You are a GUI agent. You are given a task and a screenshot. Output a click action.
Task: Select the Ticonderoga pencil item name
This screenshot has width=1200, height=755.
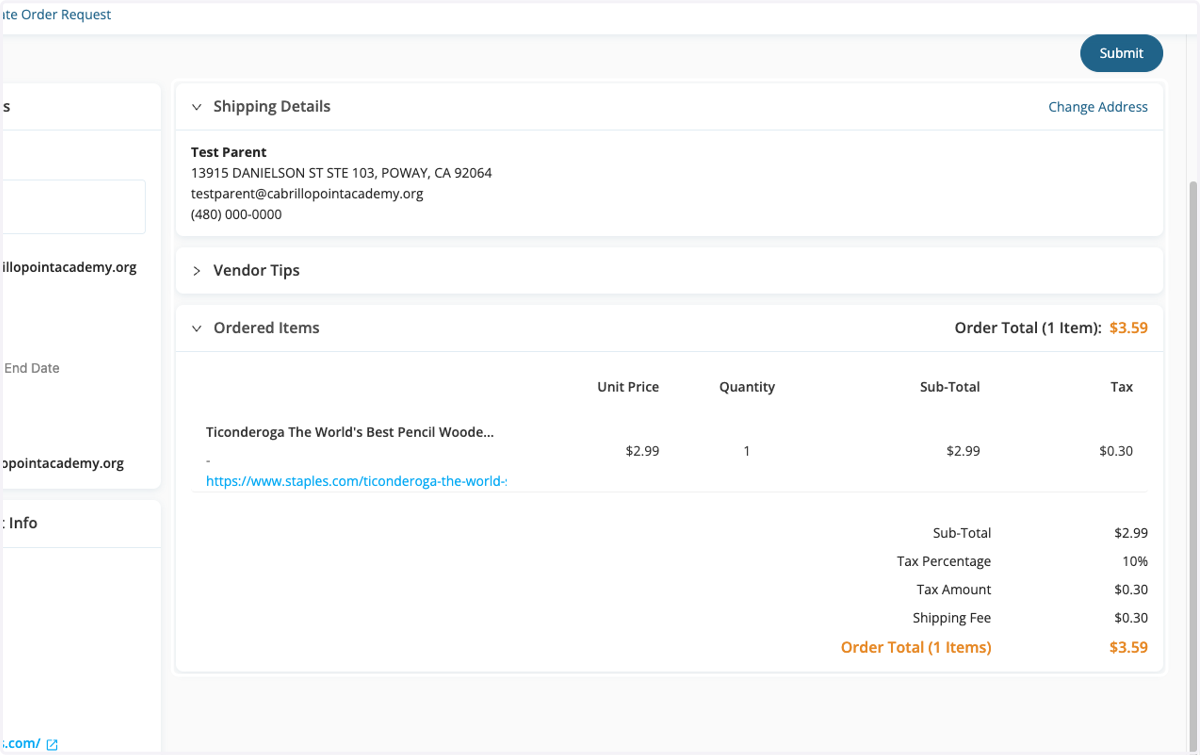tap(350, 432)
